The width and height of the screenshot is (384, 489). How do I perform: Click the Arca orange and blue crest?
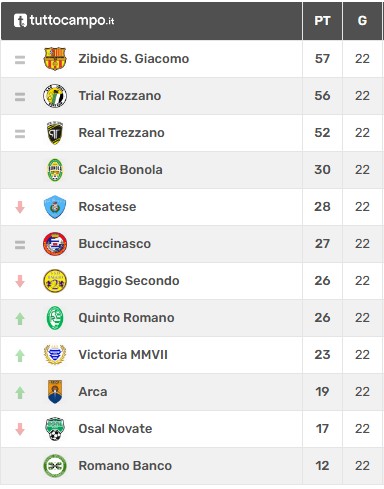point(55,392)
